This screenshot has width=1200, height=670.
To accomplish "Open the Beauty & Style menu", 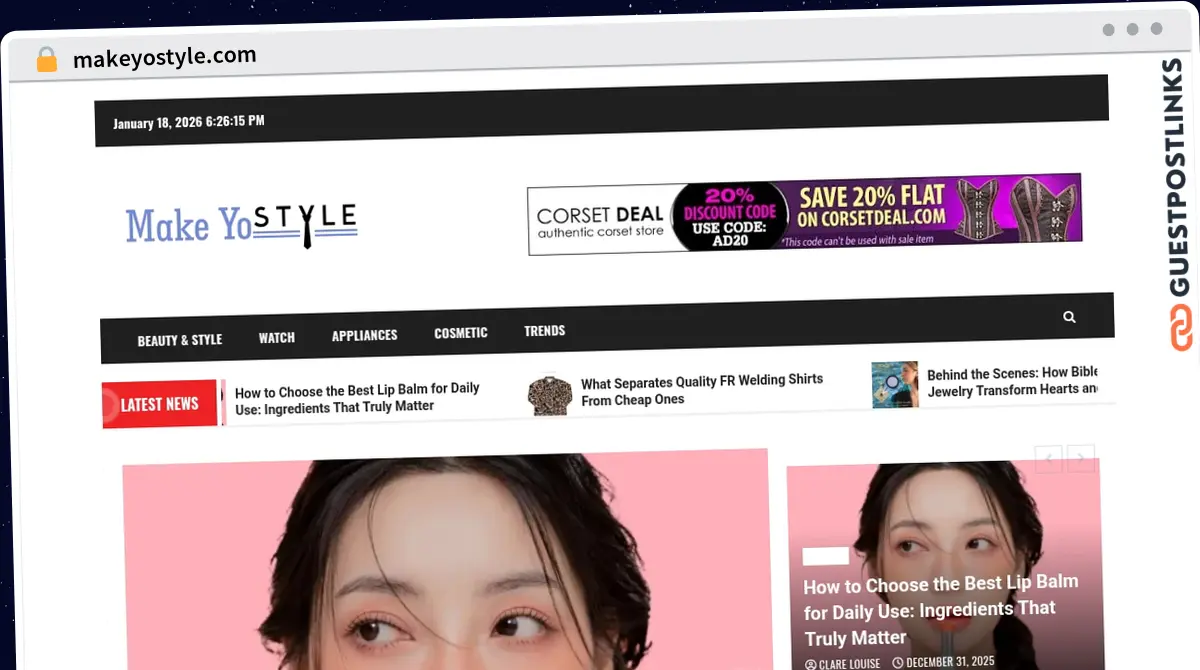I will point(179,340).
